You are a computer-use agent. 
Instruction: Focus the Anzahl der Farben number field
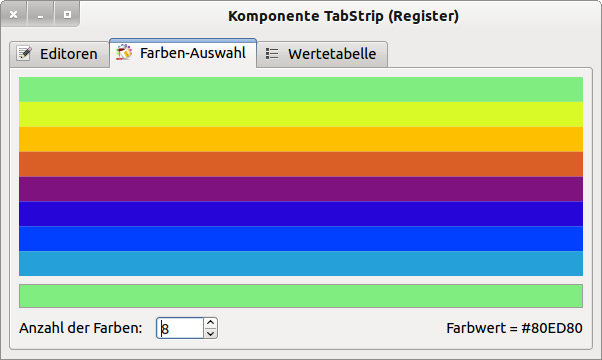(180, 328)
